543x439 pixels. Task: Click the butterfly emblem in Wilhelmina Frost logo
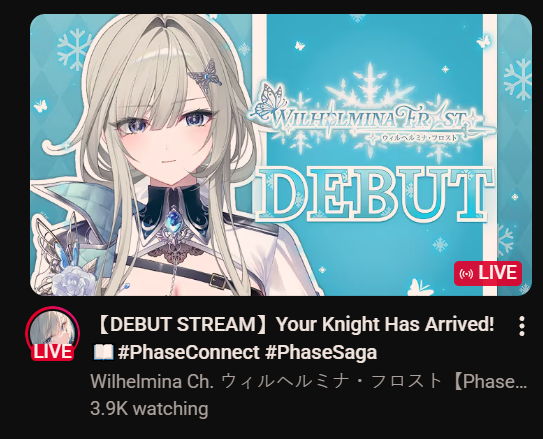pos(271,101)
